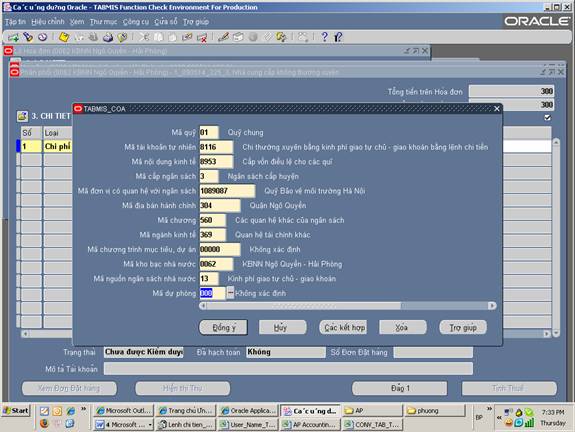Viewport: 575px width, 432px height.
Task: Open the Trợ giúp menu
Action: pyautogui.click(x=196, y=22)
